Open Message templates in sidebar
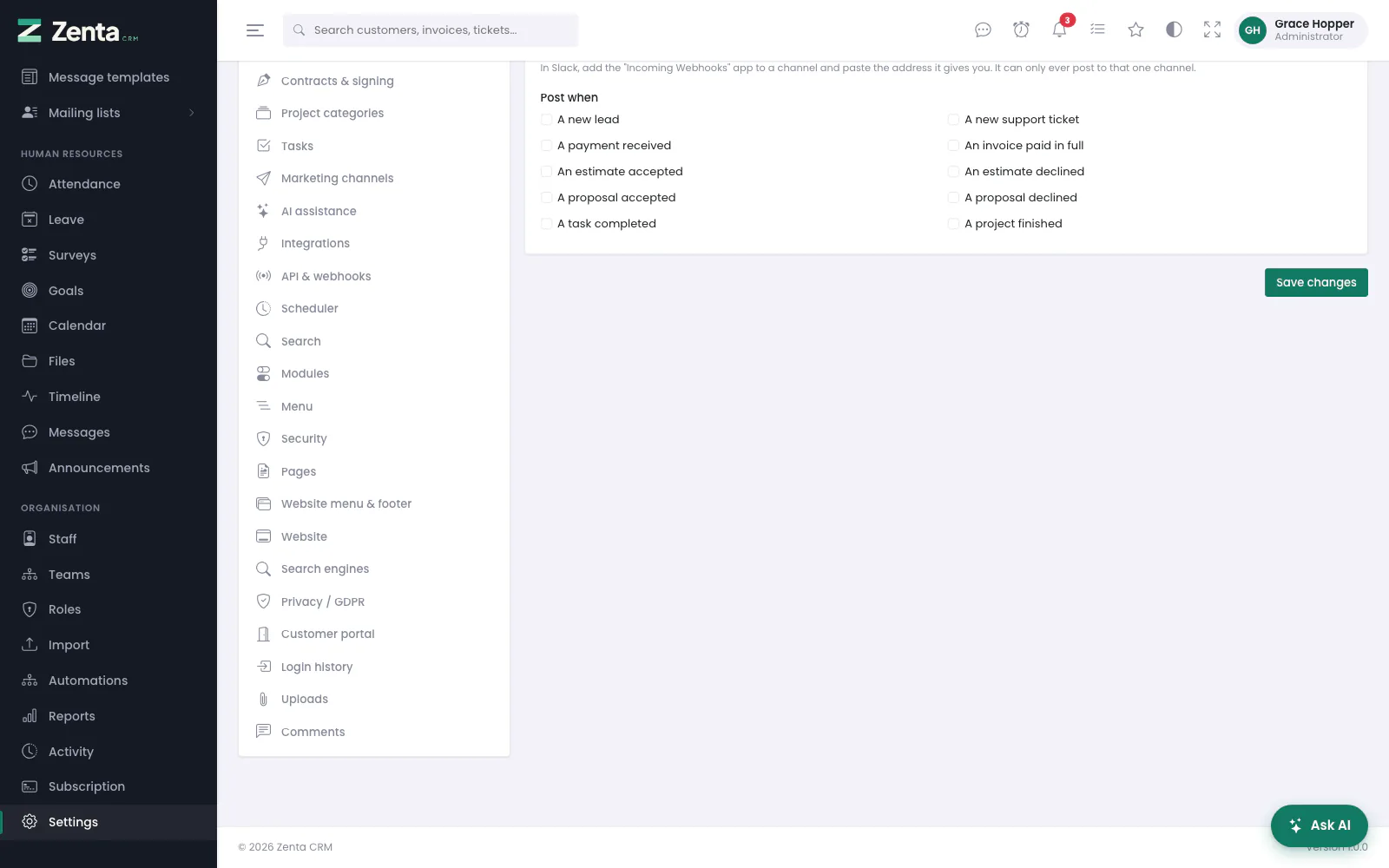The height and width of the screenshot is (868, 1389). coord(109,77)
